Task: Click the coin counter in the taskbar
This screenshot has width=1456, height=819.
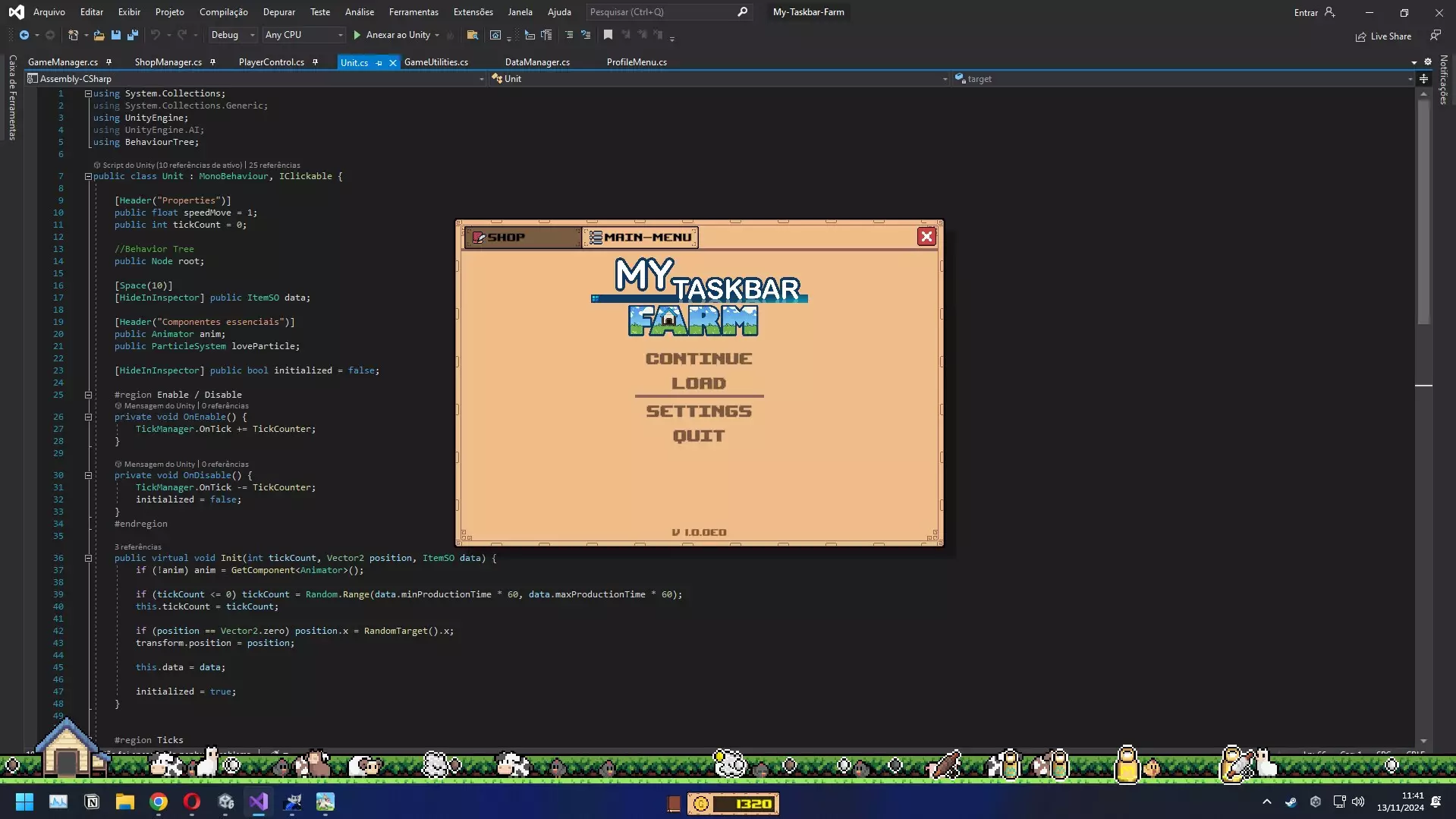Action: pos(733,803)
